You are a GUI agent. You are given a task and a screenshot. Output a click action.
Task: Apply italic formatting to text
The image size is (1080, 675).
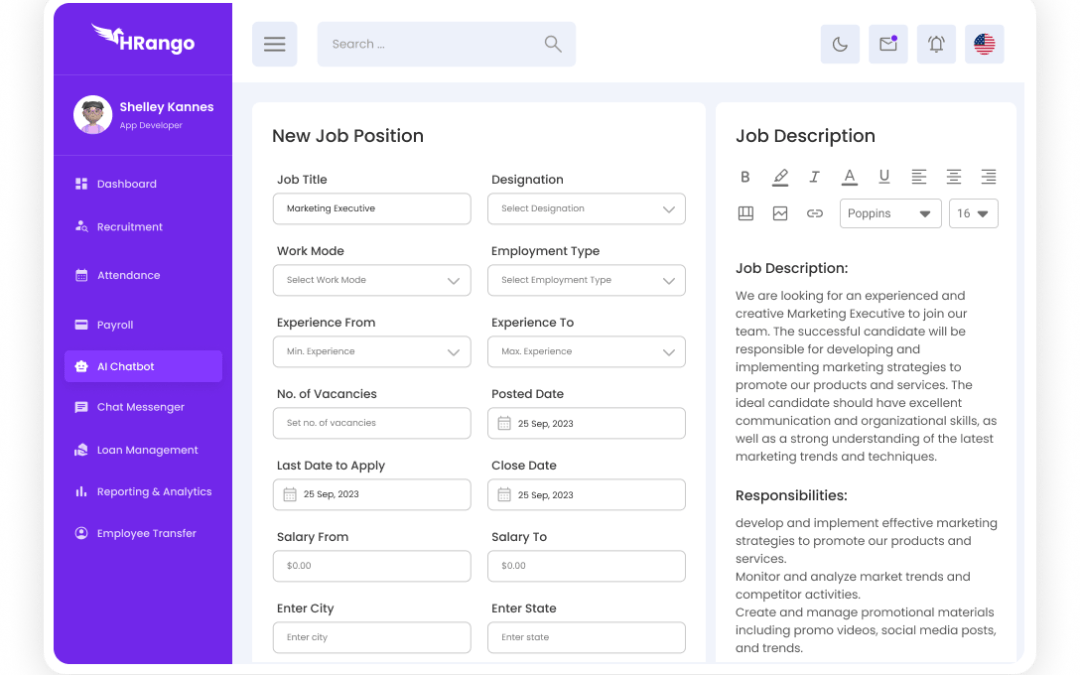point(814,177)
